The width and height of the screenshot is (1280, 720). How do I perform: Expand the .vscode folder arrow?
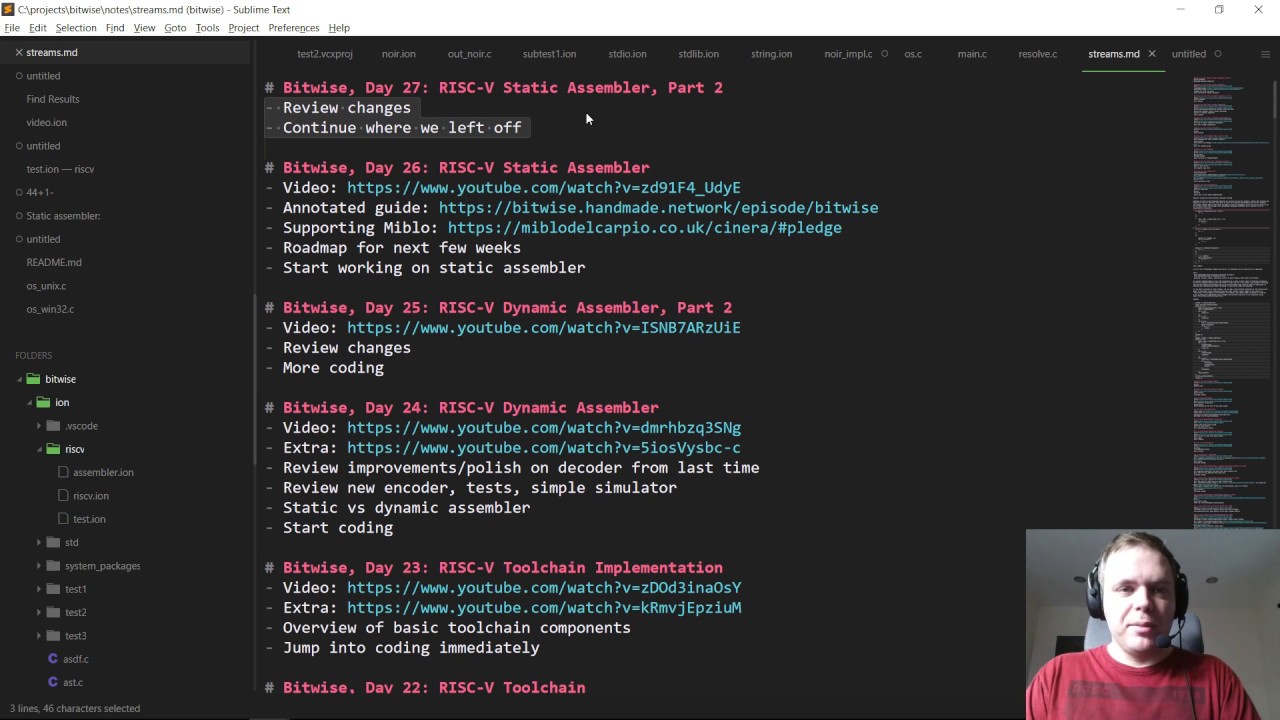[x=39, y=426]
